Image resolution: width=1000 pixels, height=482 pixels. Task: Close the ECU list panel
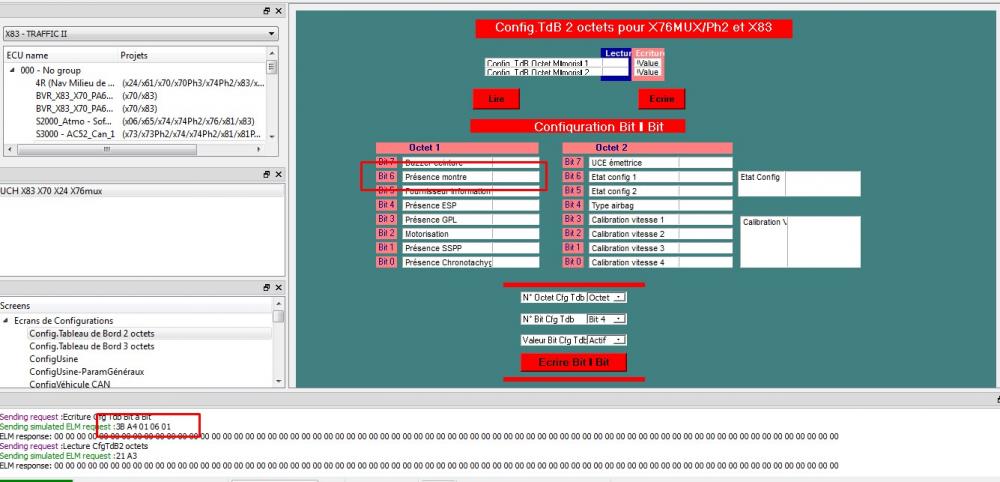pos(278,11)
